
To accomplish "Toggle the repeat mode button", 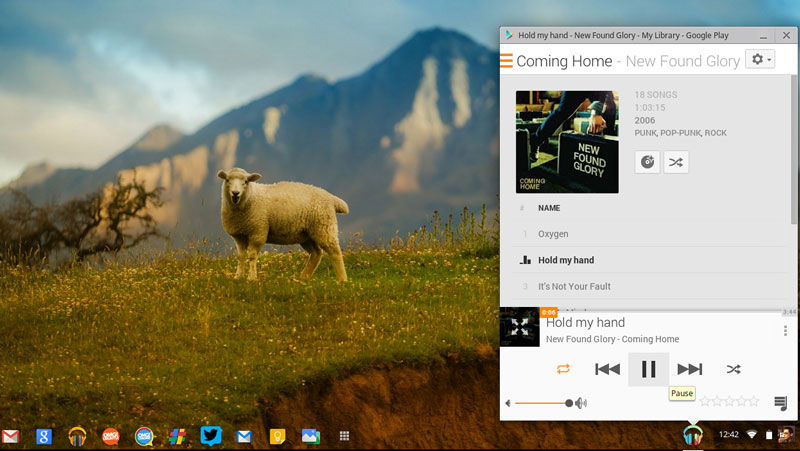I will 563,369.
